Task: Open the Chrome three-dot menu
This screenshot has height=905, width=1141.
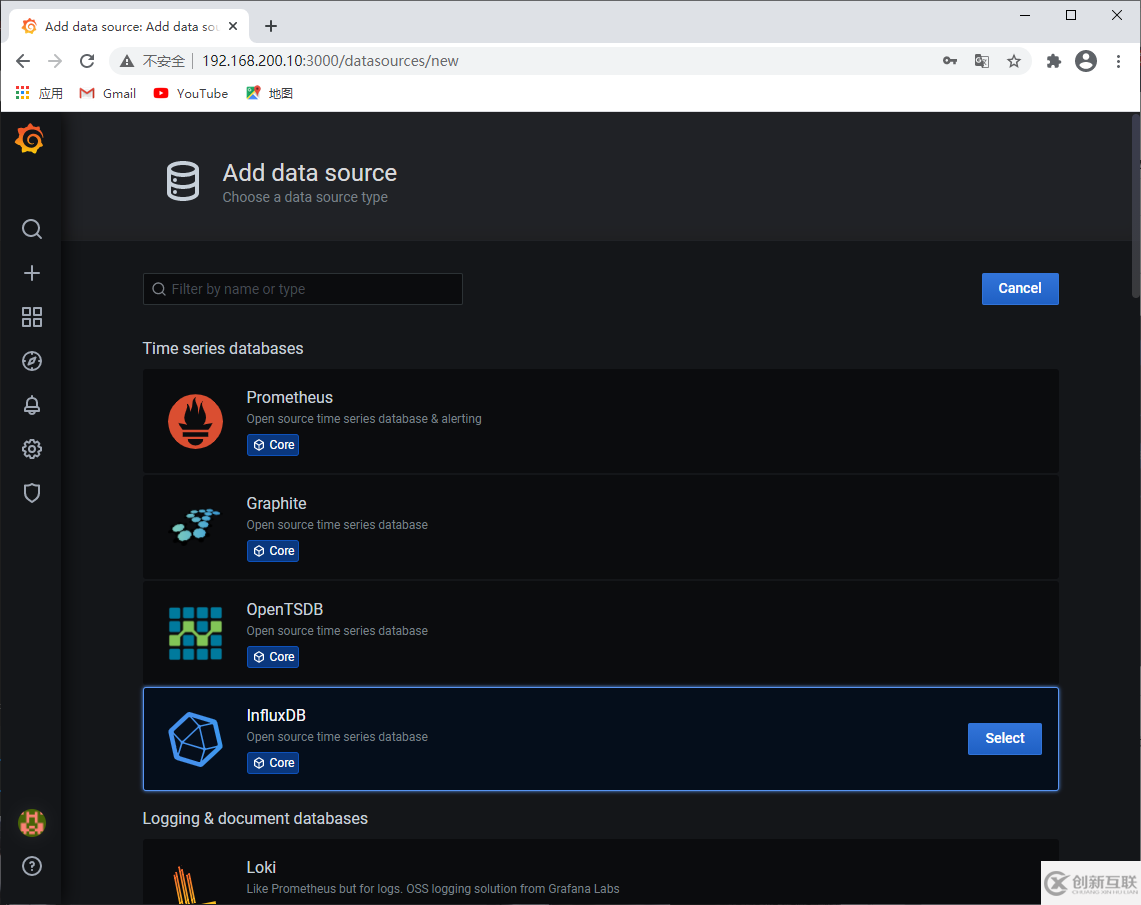Action: [x=1118, y=61]
